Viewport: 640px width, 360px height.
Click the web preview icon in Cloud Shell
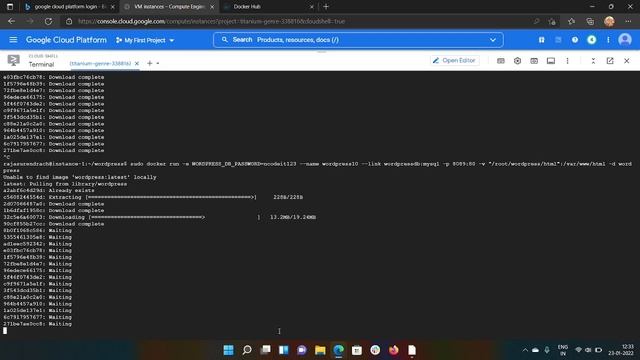point(534,61)
